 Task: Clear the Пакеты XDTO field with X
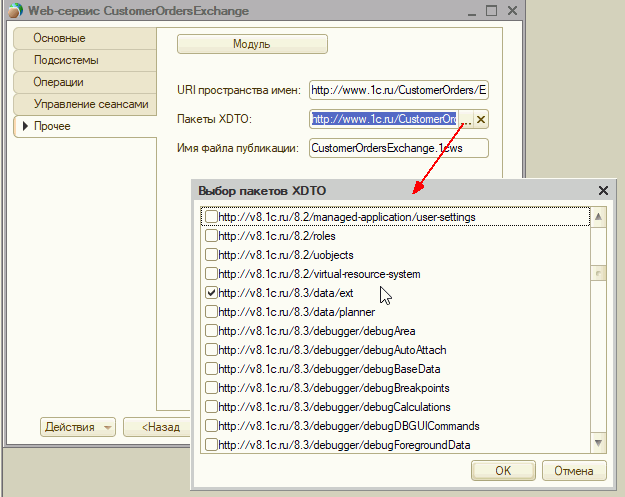481,119
